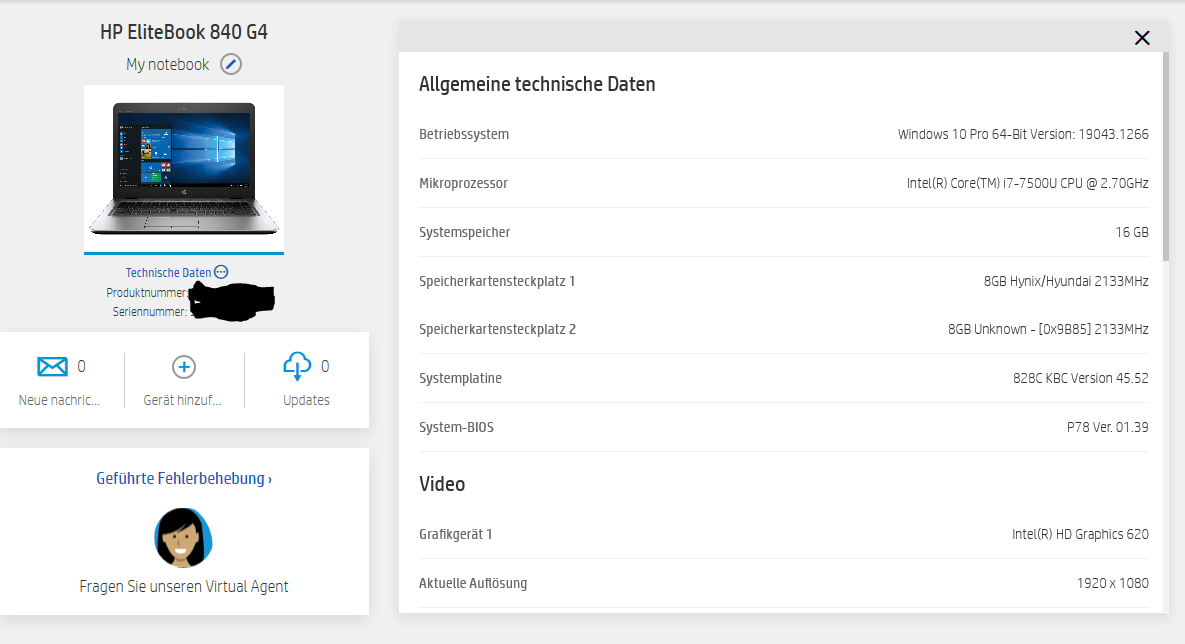Image resolution: width=1185 pixels, height=644 pixels.
Task: Open the Technische Daten link
Action: (168, 272)
